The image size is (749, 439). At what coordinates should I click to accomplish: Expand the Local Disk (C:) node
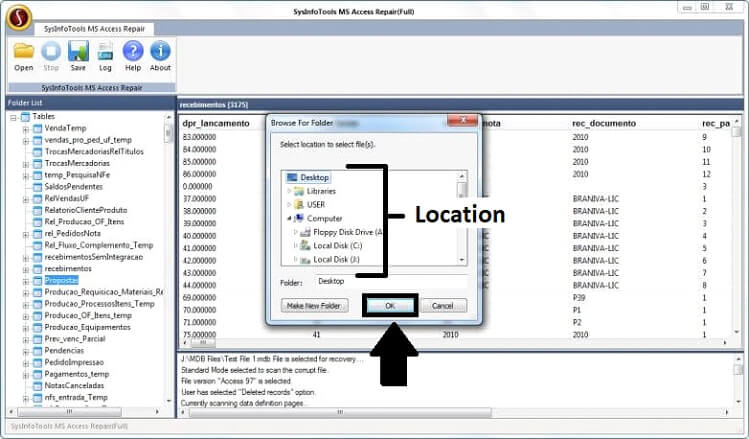point(295,246)
